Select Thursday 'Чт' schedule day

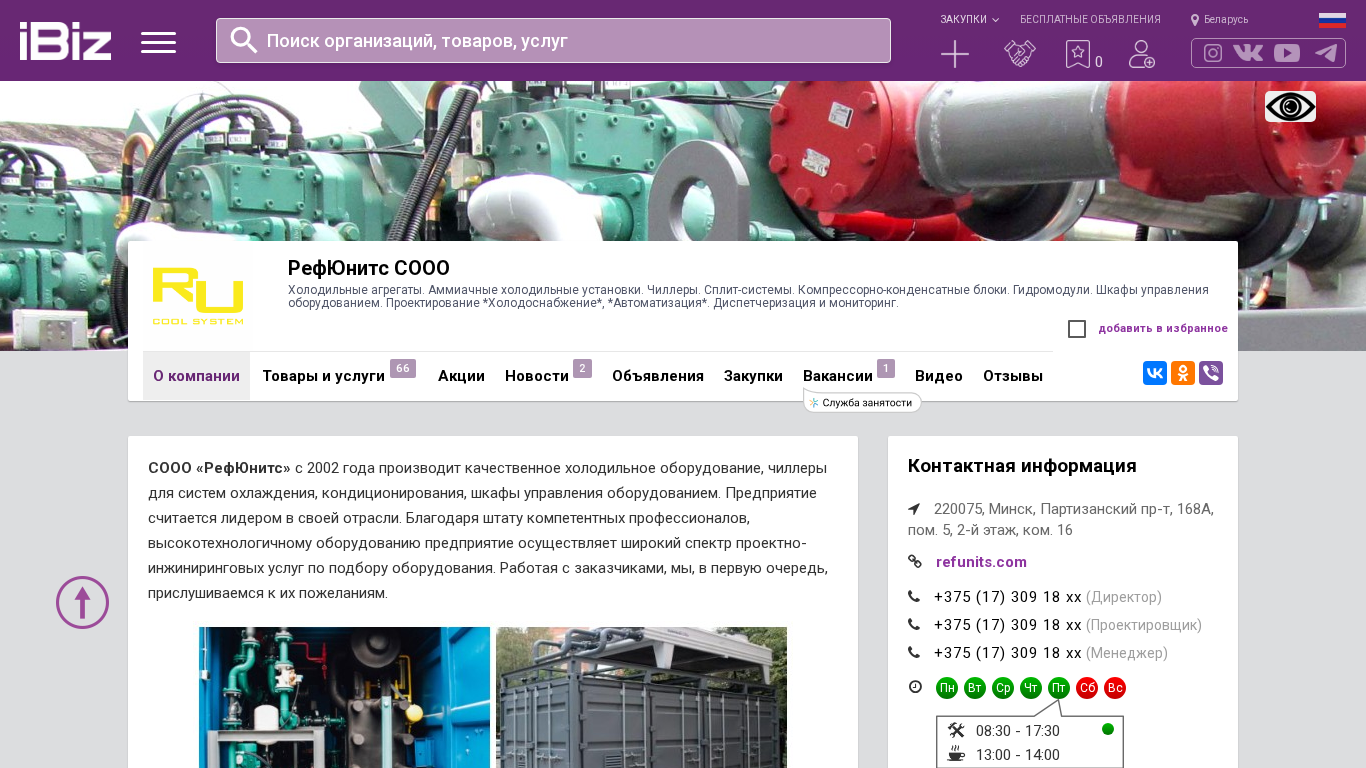tap(1031, 688)
